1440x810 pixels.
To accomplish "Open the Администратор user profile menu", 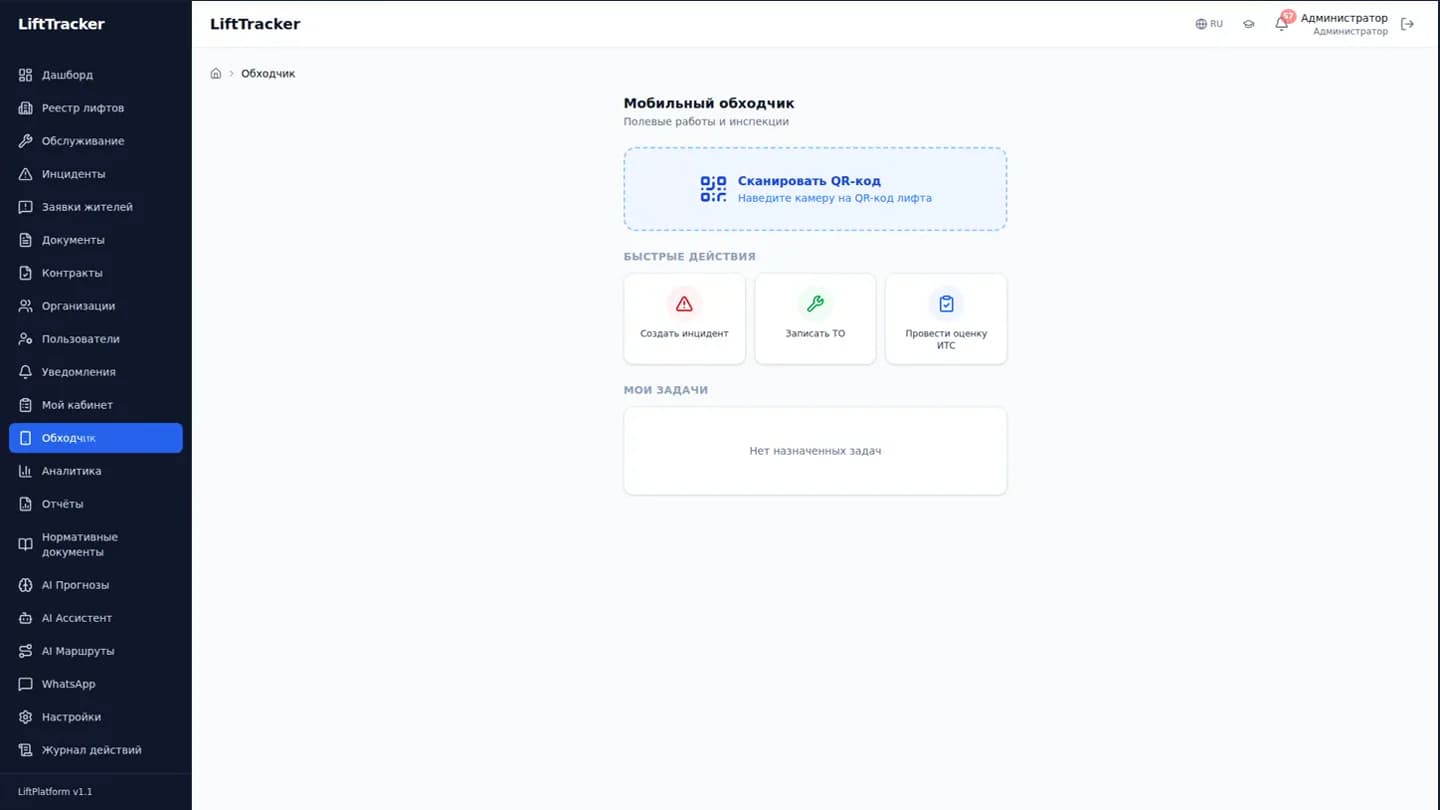I will pyautogui.click(x=1344, y=24).
